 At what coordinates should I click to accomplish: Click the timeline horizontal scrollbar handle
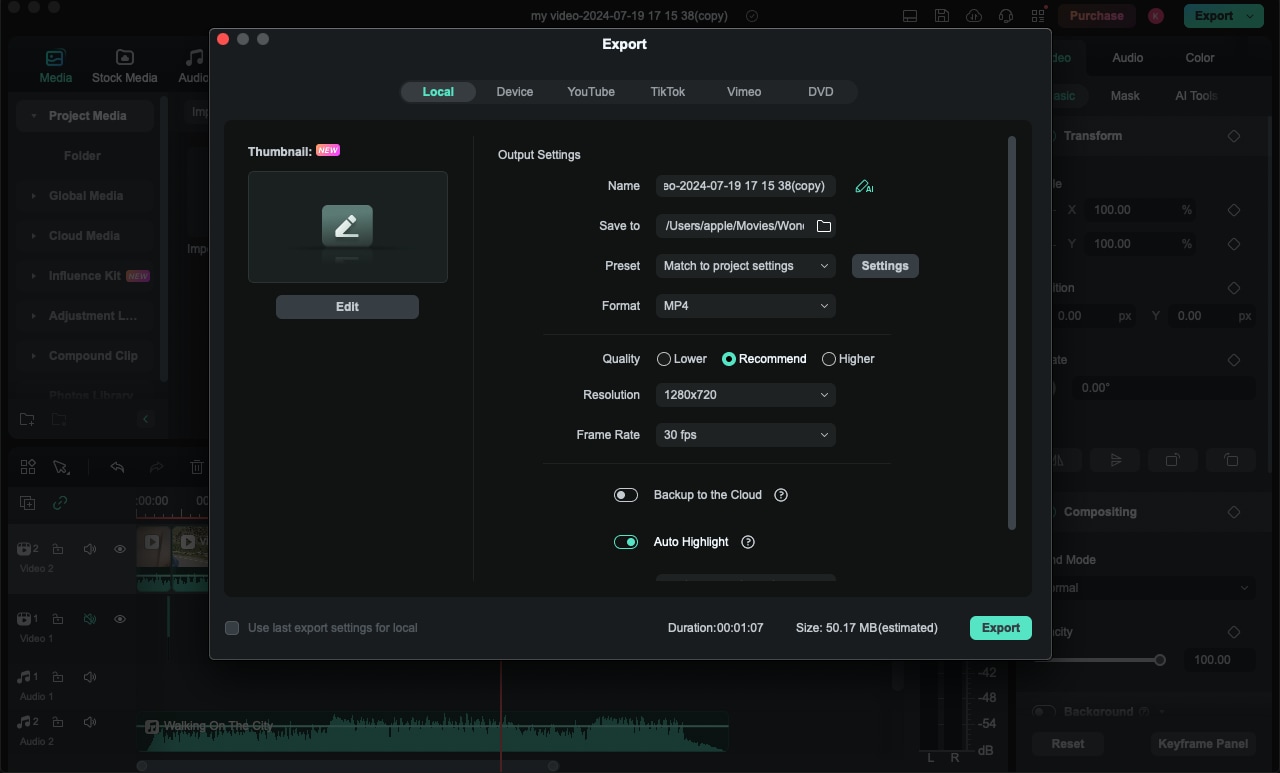(x=348, y=766)
